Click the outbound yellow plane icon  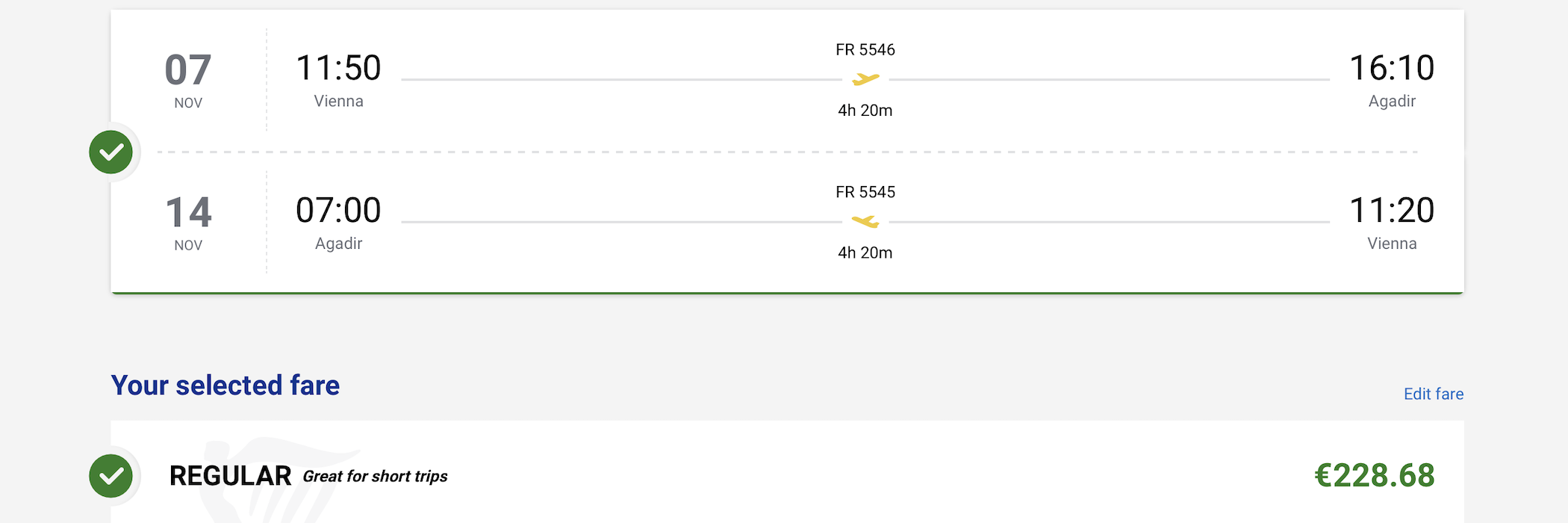click(865, 79)
